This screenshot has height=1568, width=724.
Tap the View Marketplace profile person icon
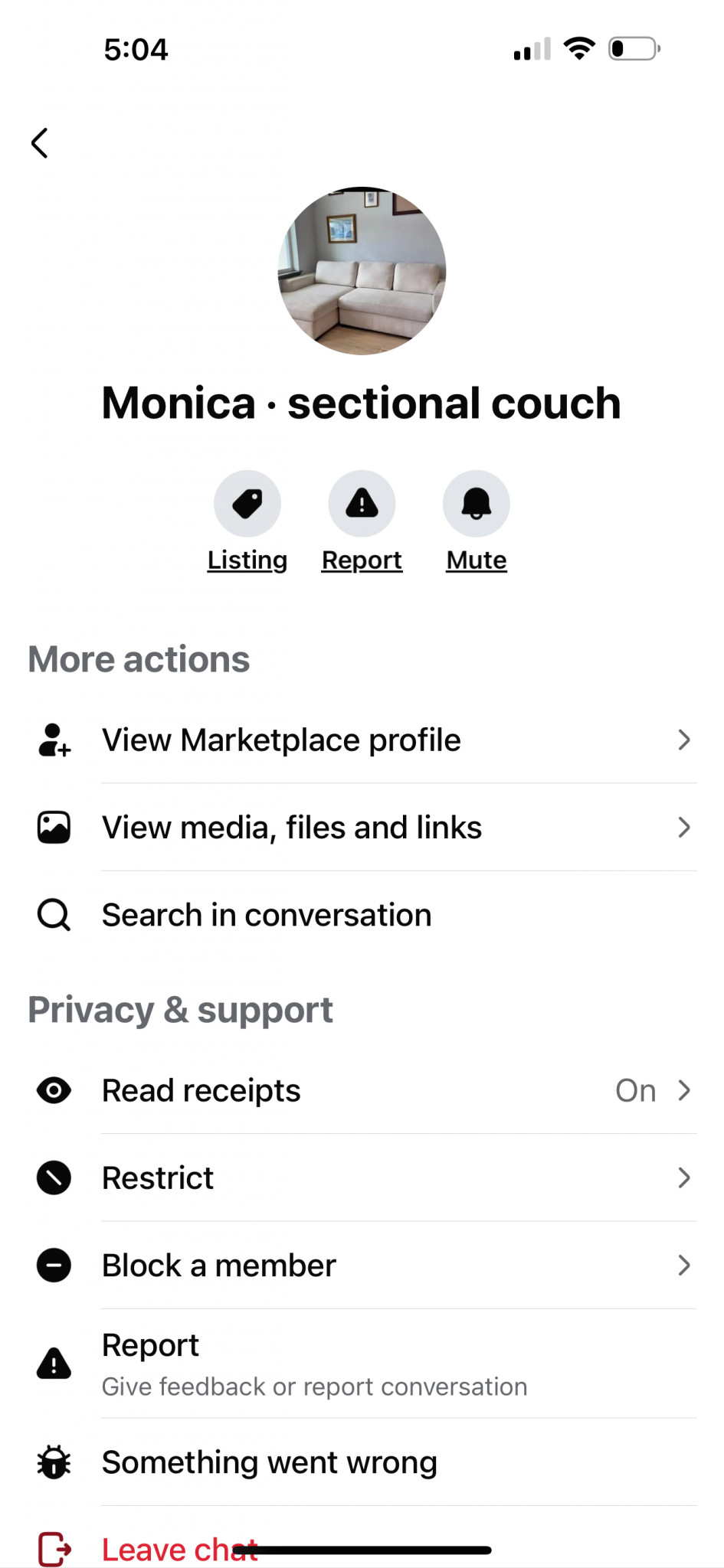pyautogui.click(x=54, y=740)
